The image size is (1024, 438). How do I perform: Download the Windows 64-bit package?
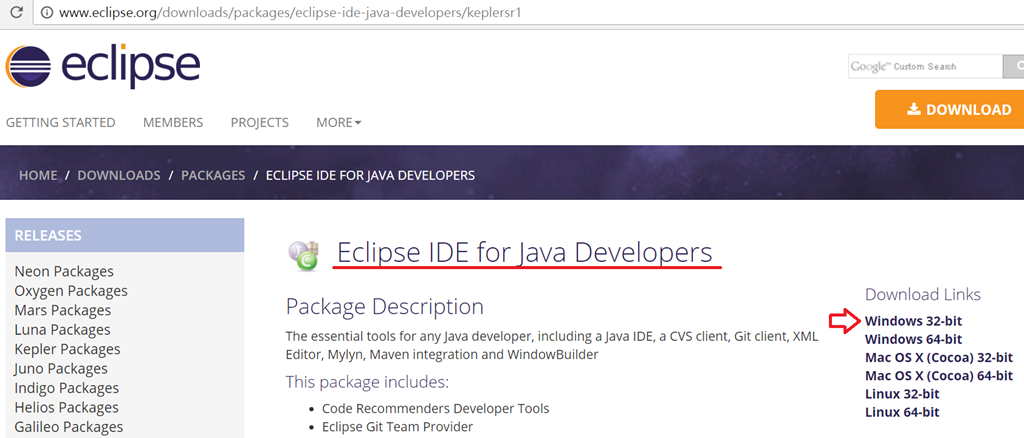(x=913, y=339)
